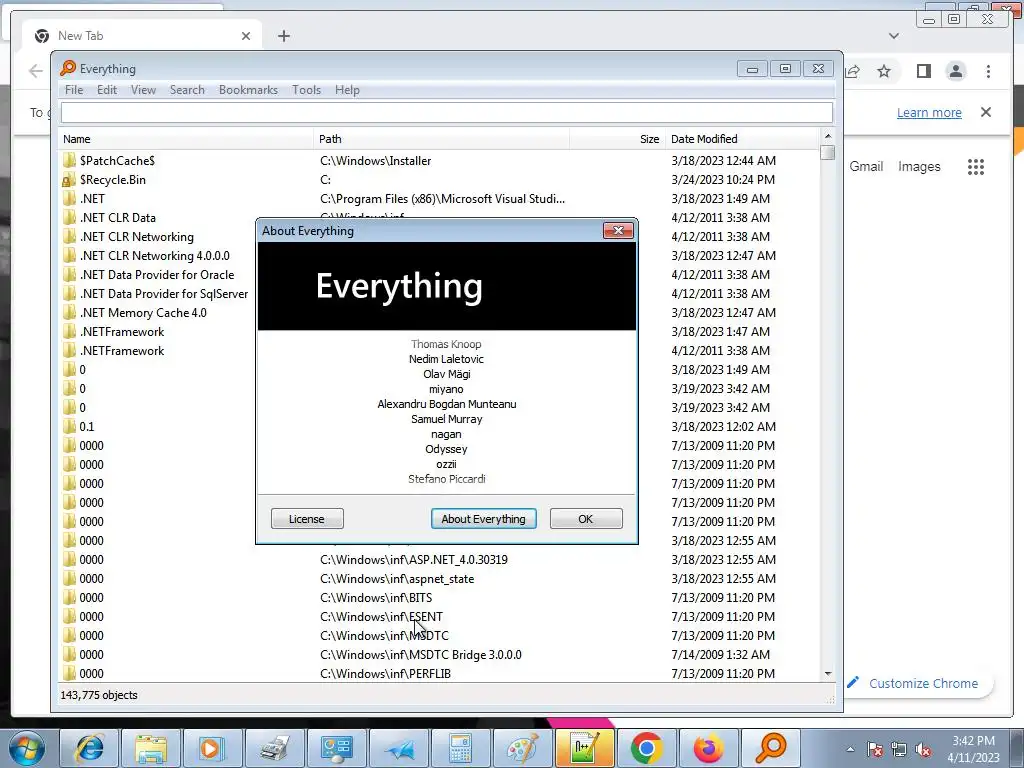Click path C:\Windows\inf\PERFLIB

[385, 673]
